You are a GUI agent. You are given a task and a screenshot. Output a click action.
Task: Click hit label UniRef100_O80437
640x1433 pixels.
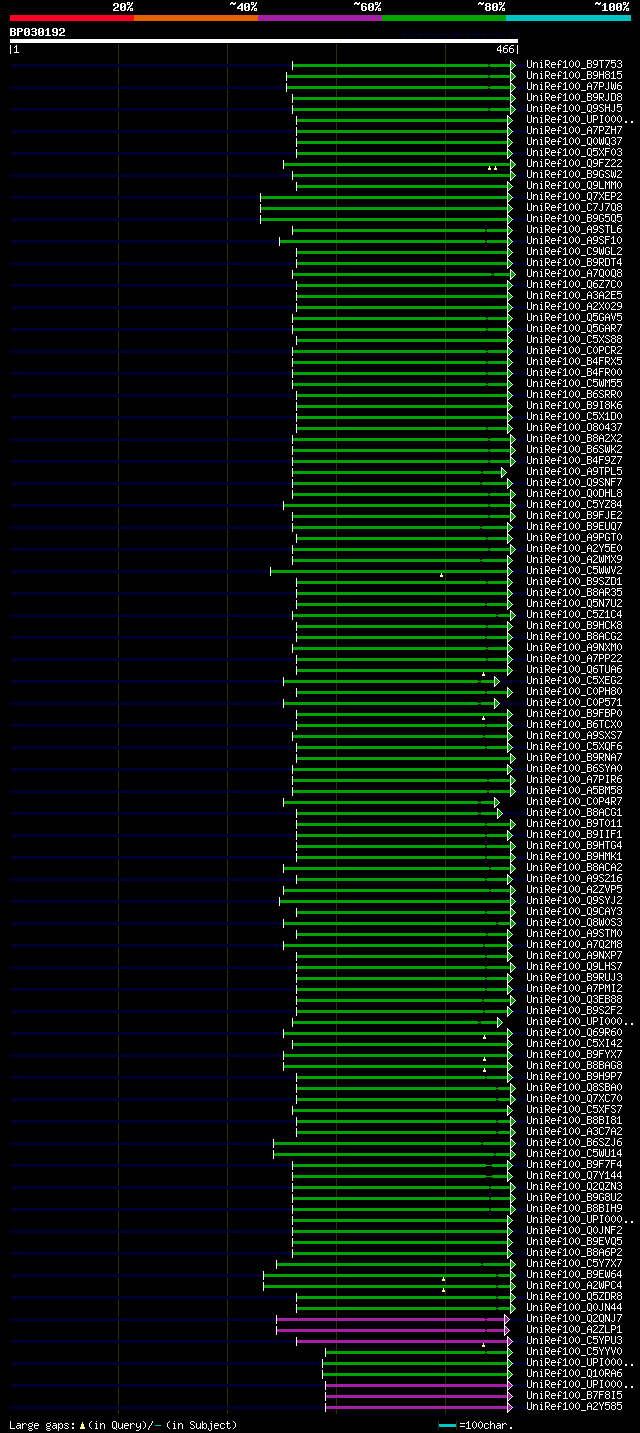point(574,428)
